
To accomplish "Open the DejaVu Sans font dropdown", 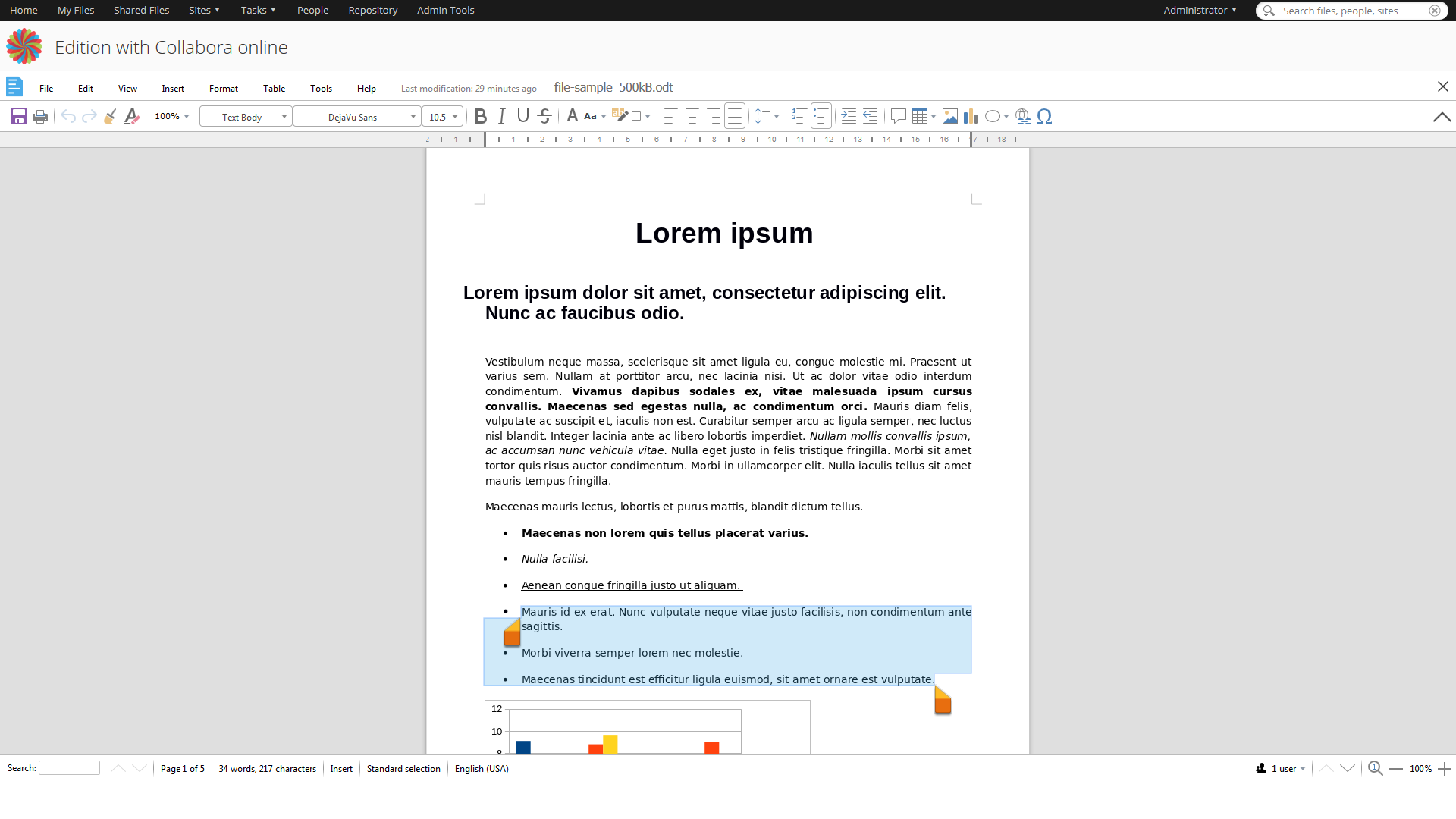I will (x=357, y=116).
